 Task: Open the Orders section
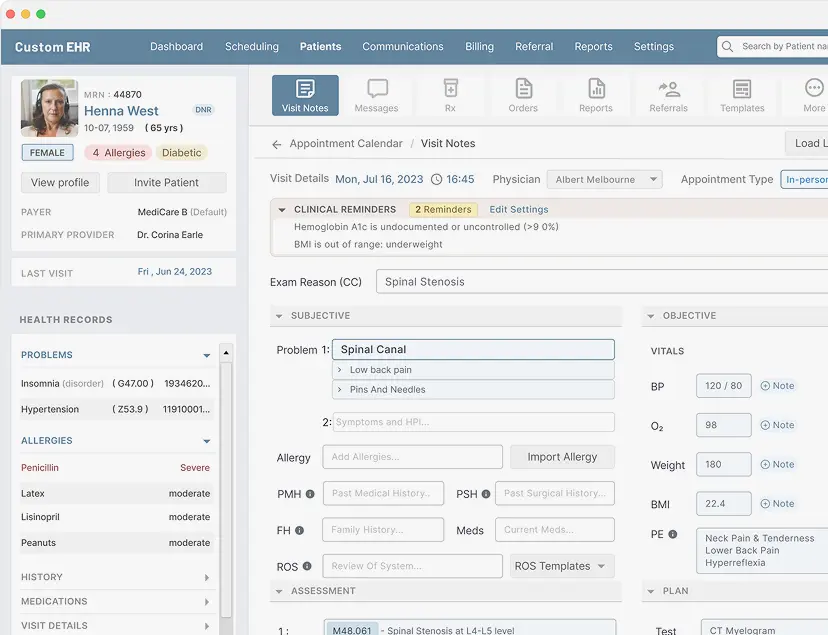pos(522,95)
